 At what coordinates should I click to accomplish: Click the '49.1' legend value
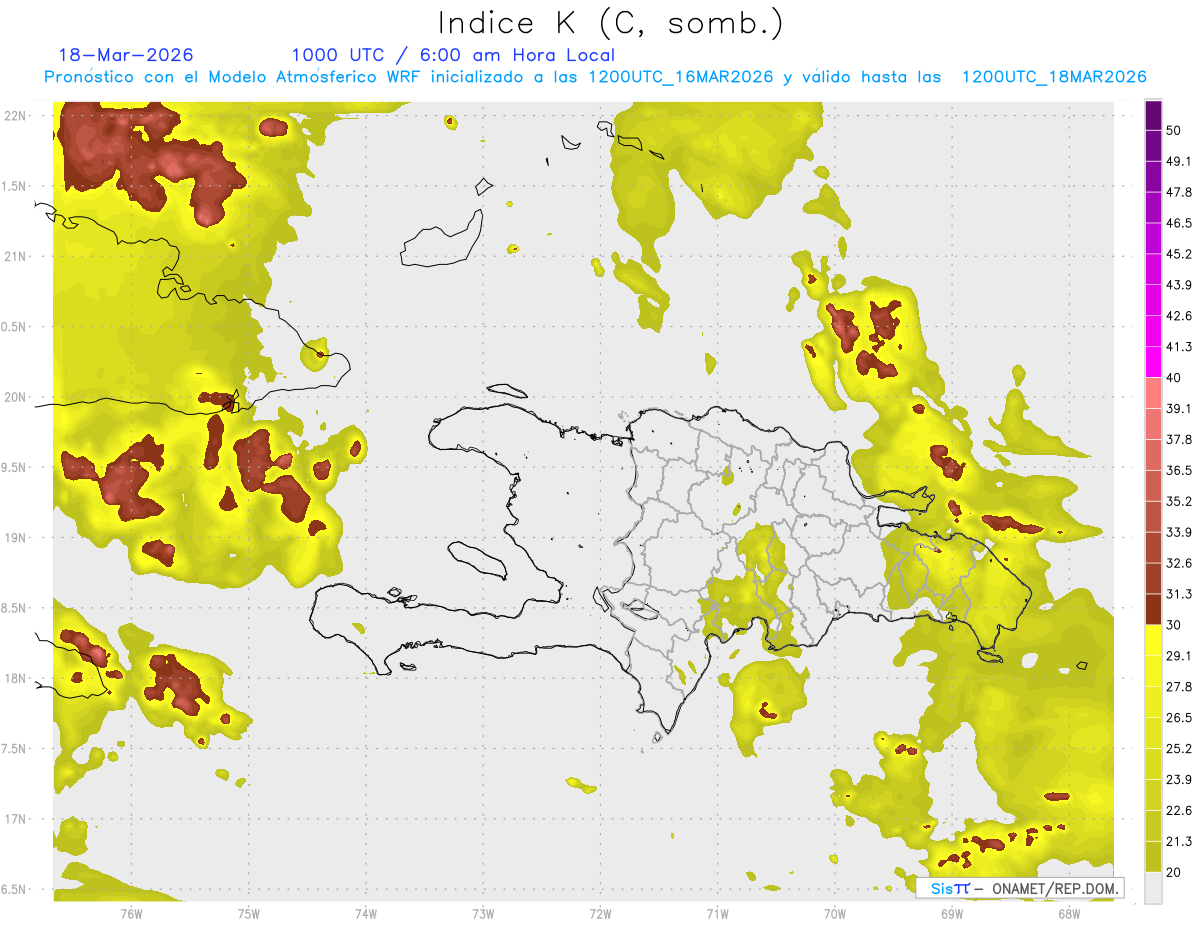pos(1178,161)
